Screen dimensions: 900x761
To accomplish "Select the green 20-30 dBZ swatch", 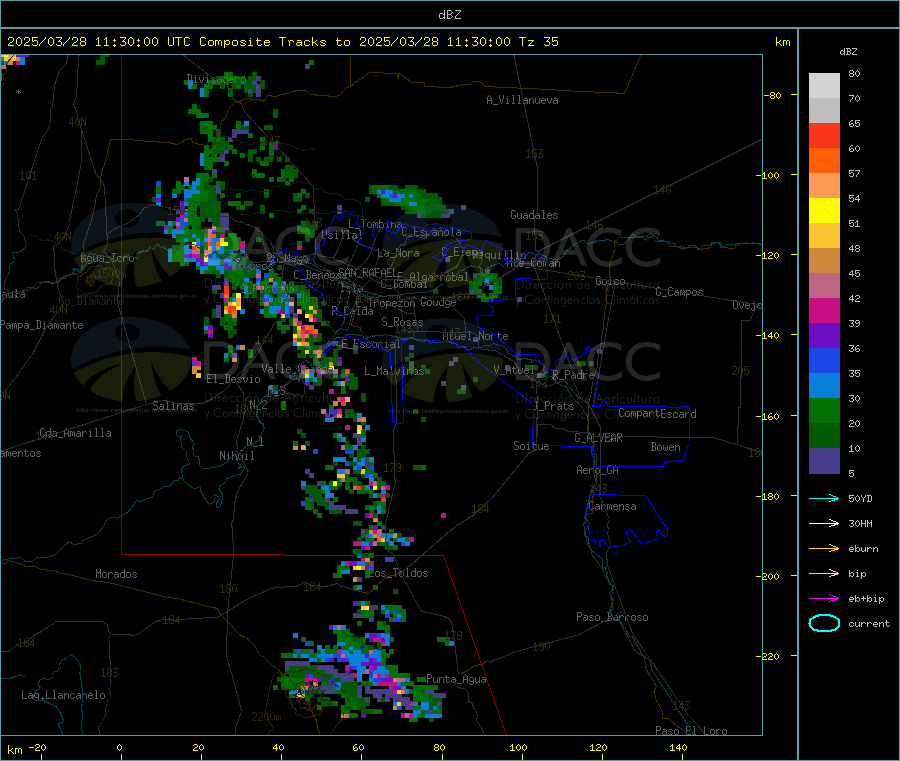I will (824, 410).
